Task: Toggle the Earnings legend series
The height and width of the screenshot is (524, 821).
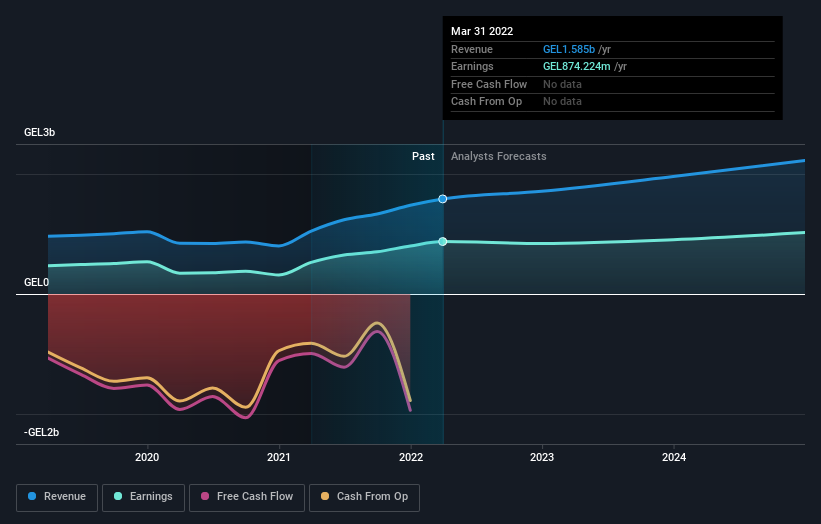Action: pos(143,497)
